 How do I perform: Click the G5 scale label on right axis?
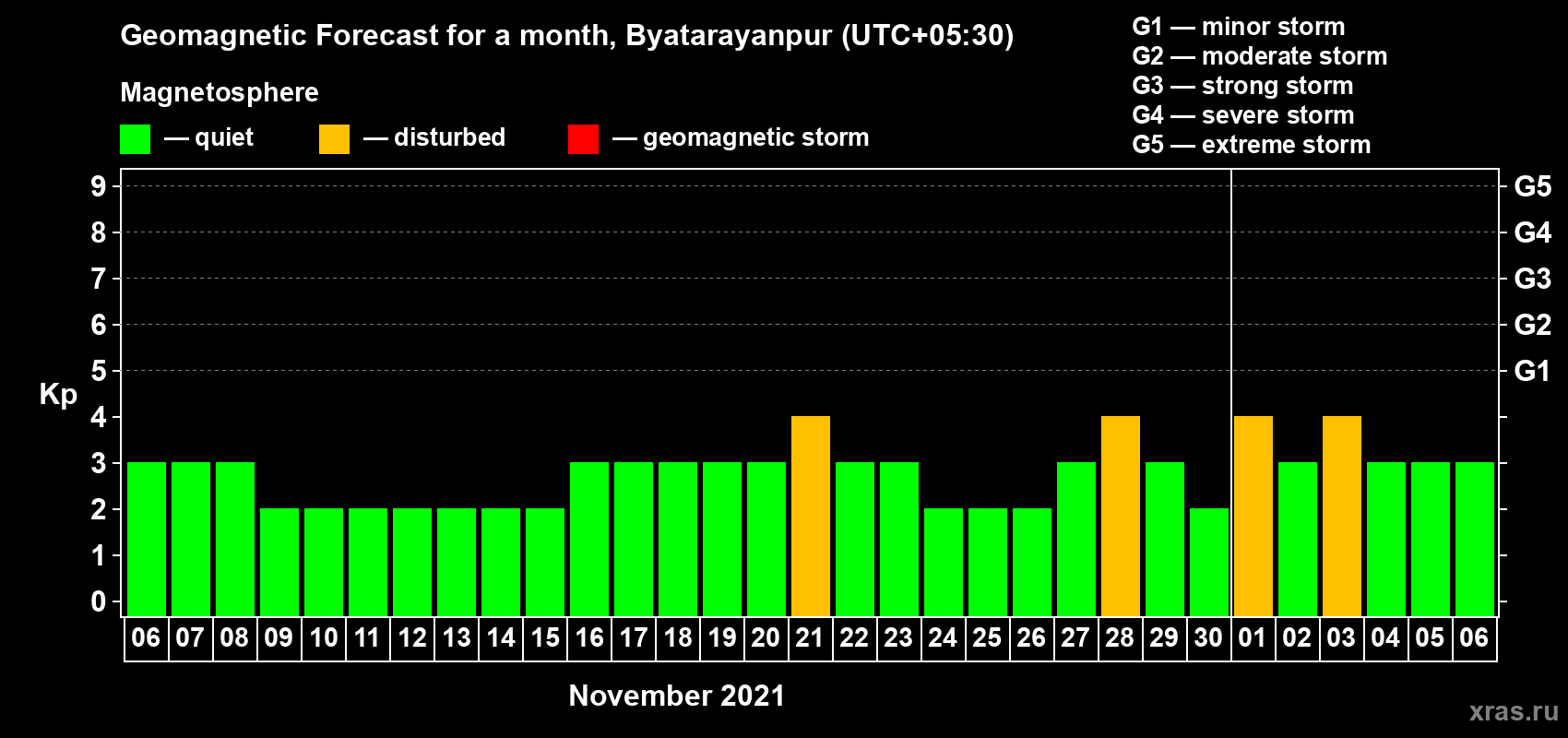1533,186
